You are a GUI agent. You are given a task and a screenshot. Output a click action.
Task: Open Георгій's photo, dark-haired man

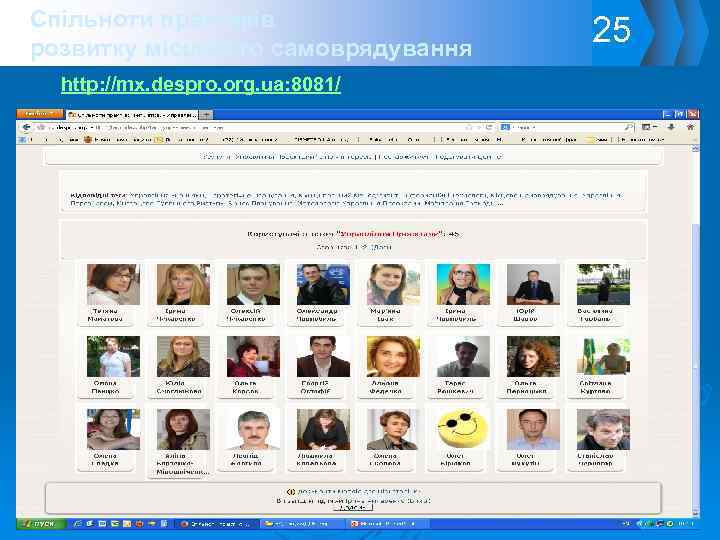tap(323, 356)
